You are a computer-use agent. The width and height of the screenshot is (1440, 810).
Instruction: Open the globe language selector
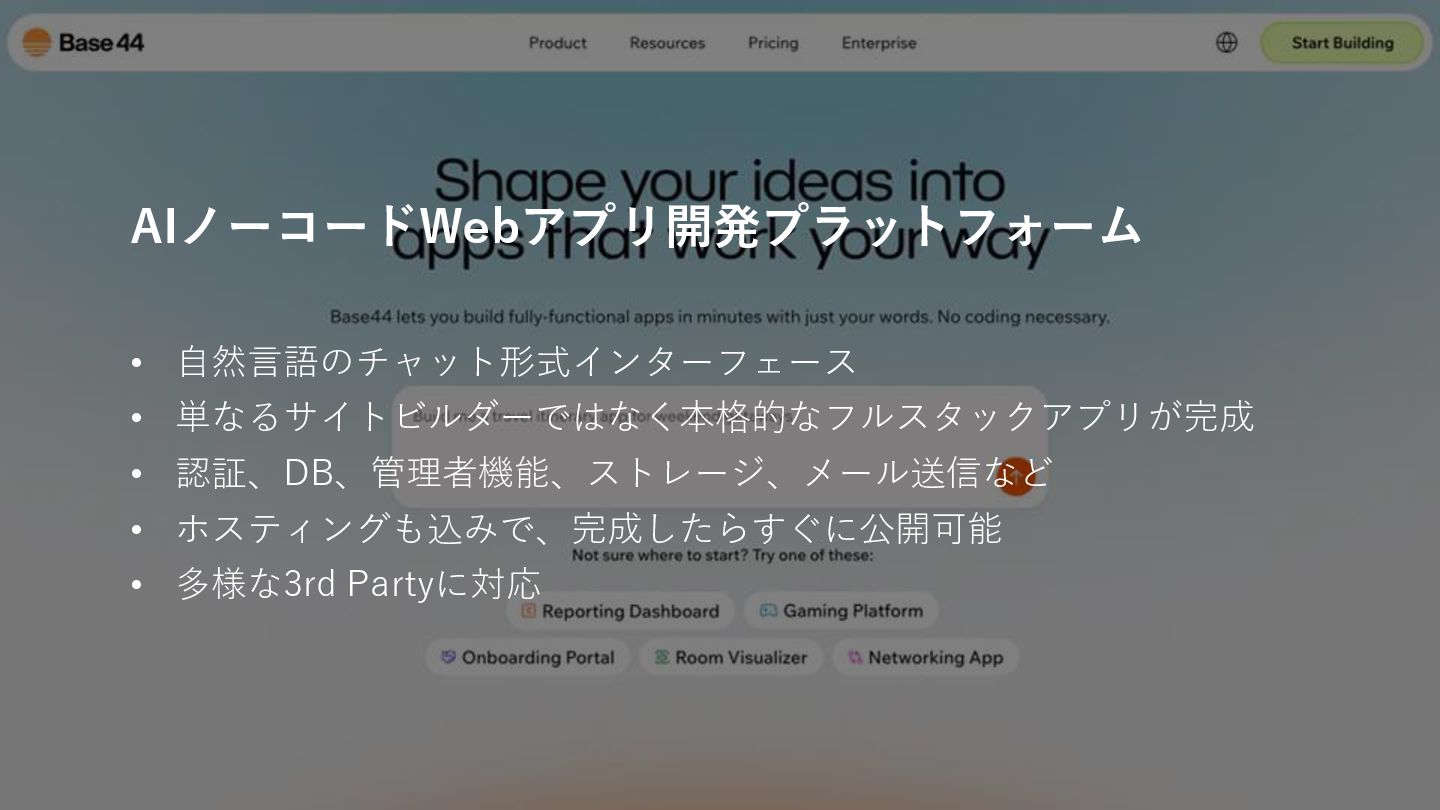[1227, 43]
